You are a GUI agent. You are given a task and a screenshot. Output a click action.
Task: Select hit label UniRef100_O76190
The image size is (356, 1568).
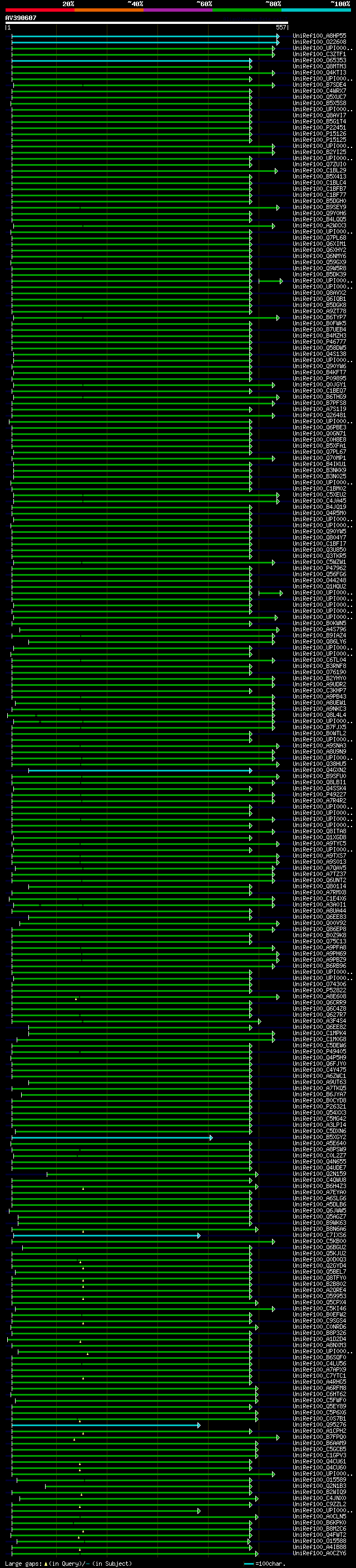(x=319, y=672)
